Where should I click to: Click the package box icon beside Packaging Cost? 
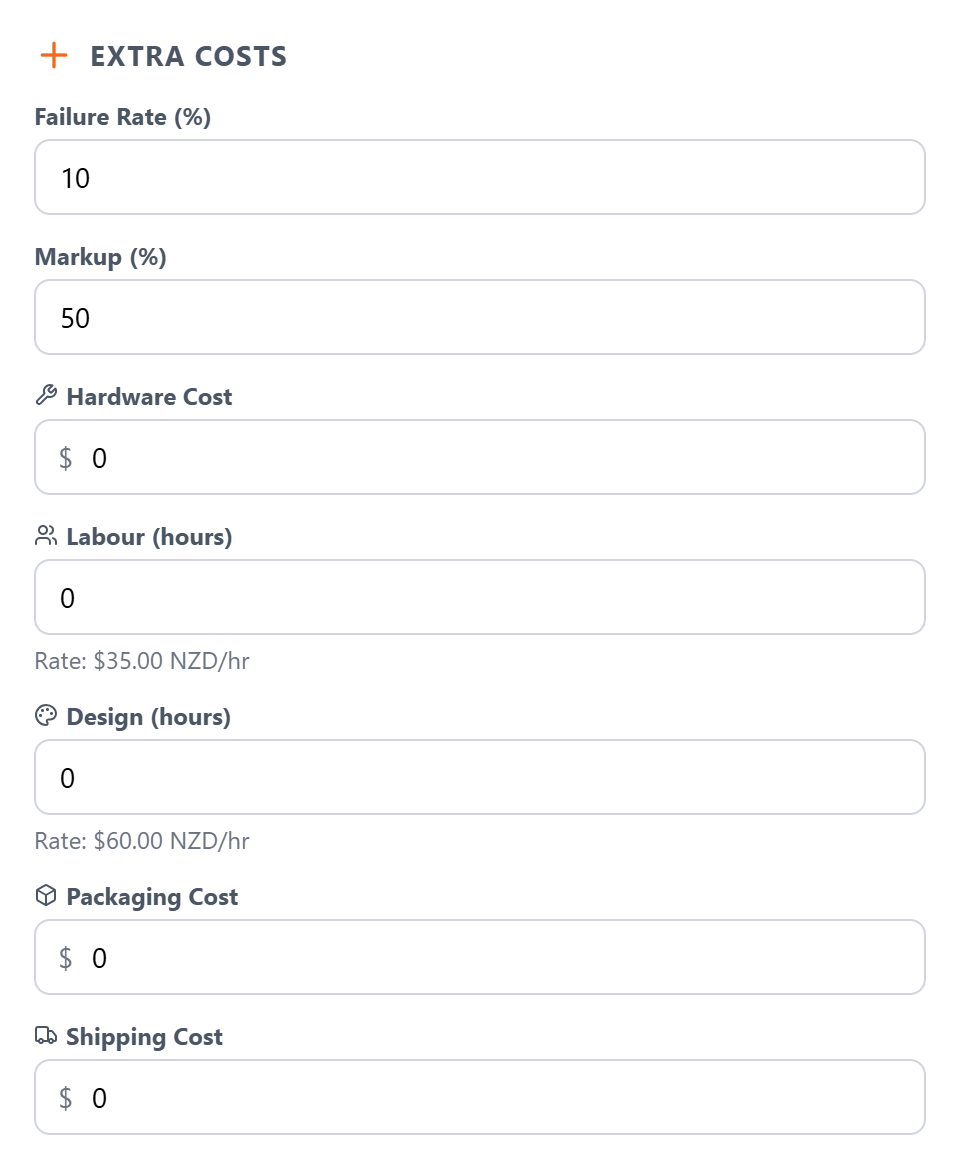44,896
